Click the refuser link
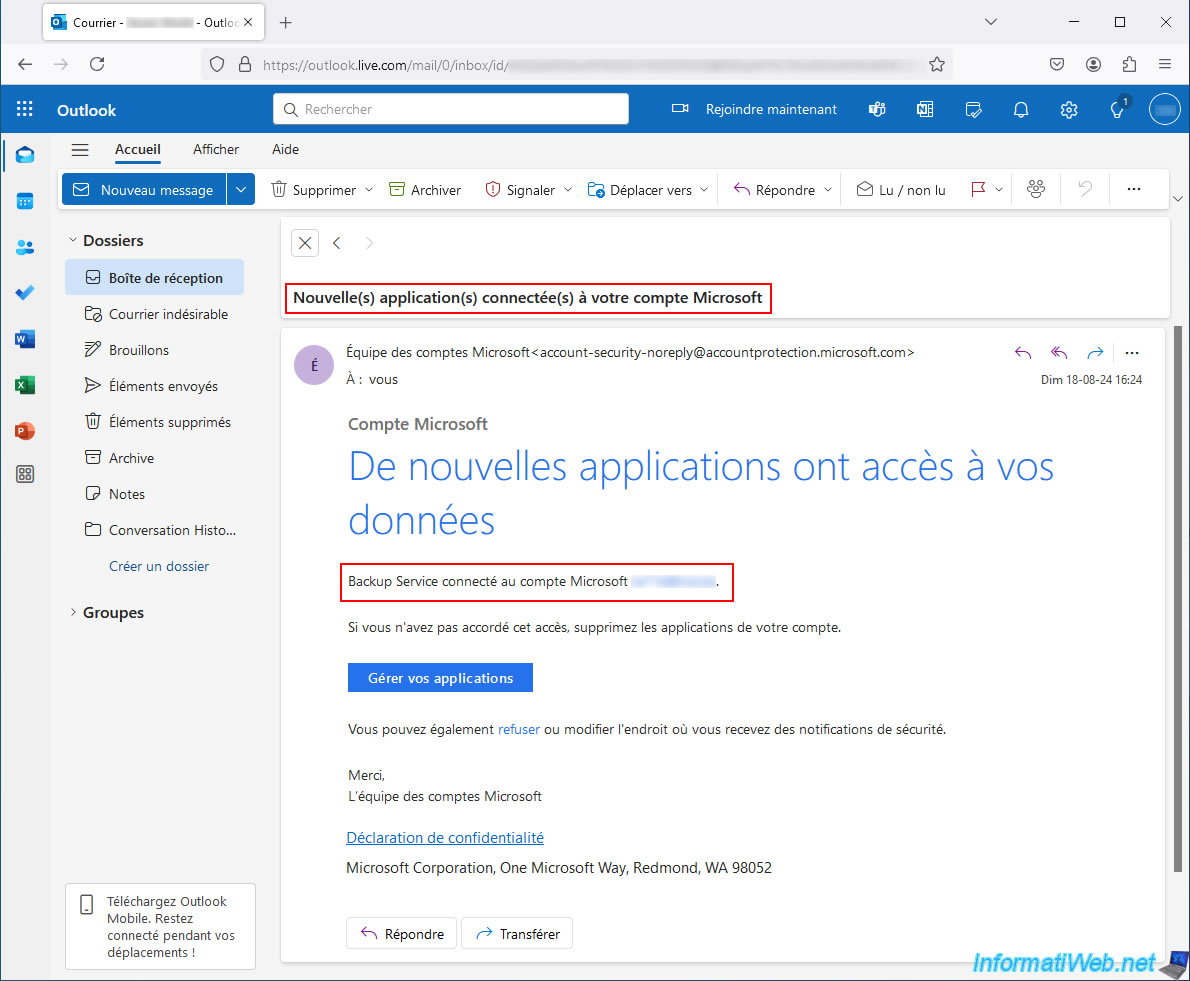 tap(519, 729)
